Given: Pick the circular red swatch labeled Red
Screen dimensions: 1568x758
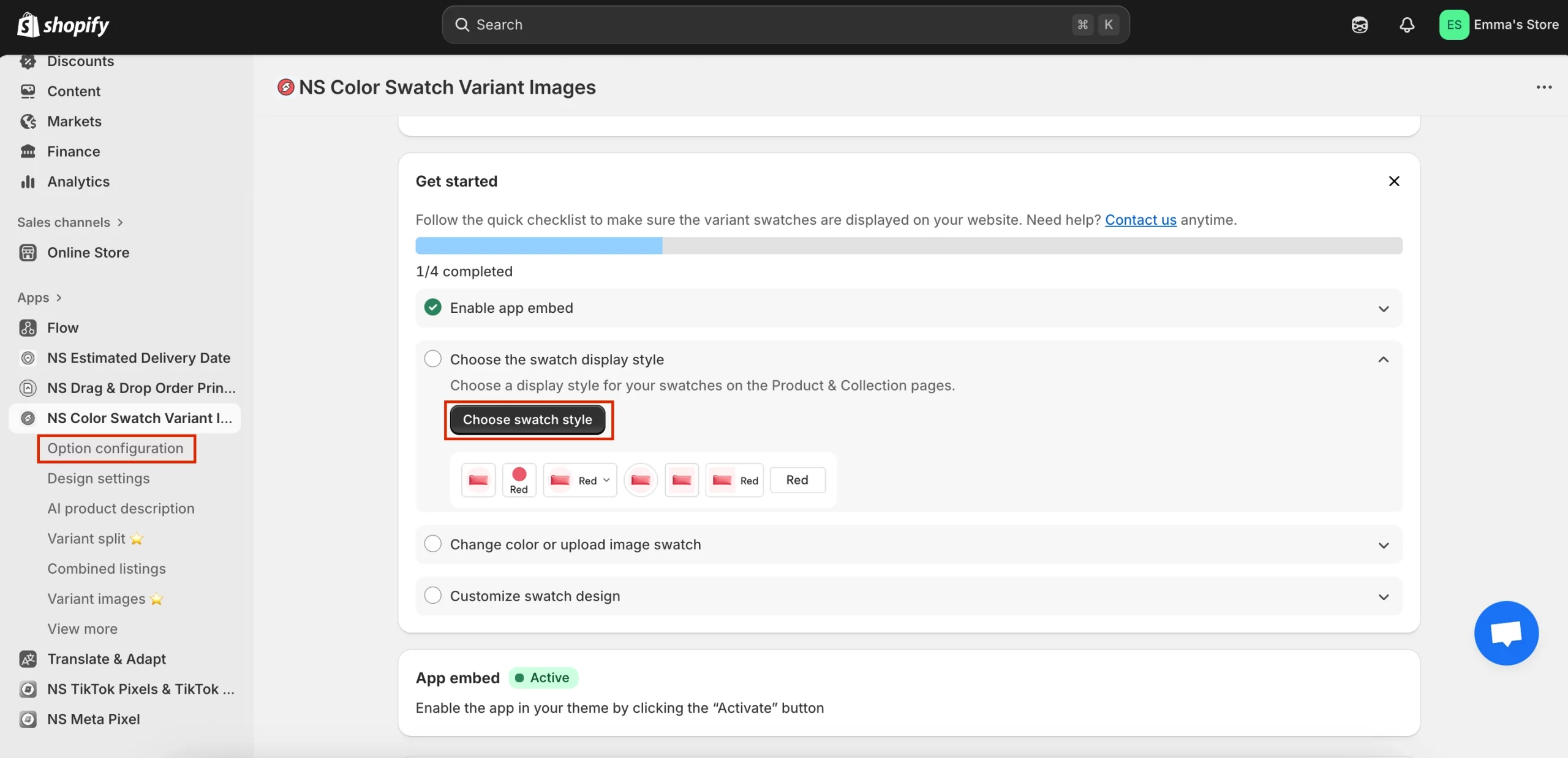Looking at the screenshot, I should pos(519,480).
